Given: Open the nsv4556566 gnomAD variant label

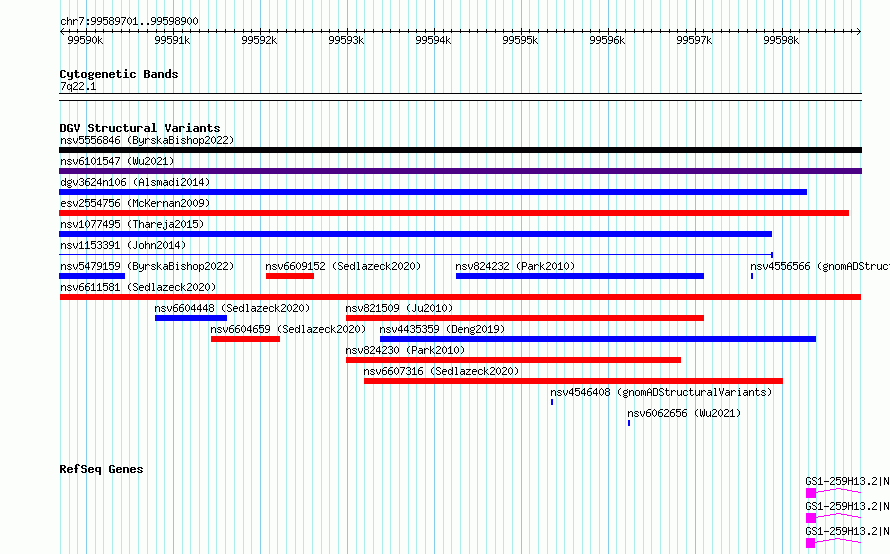Looking at the screenshot, I should pyautogui.click(x=820, y=266).
